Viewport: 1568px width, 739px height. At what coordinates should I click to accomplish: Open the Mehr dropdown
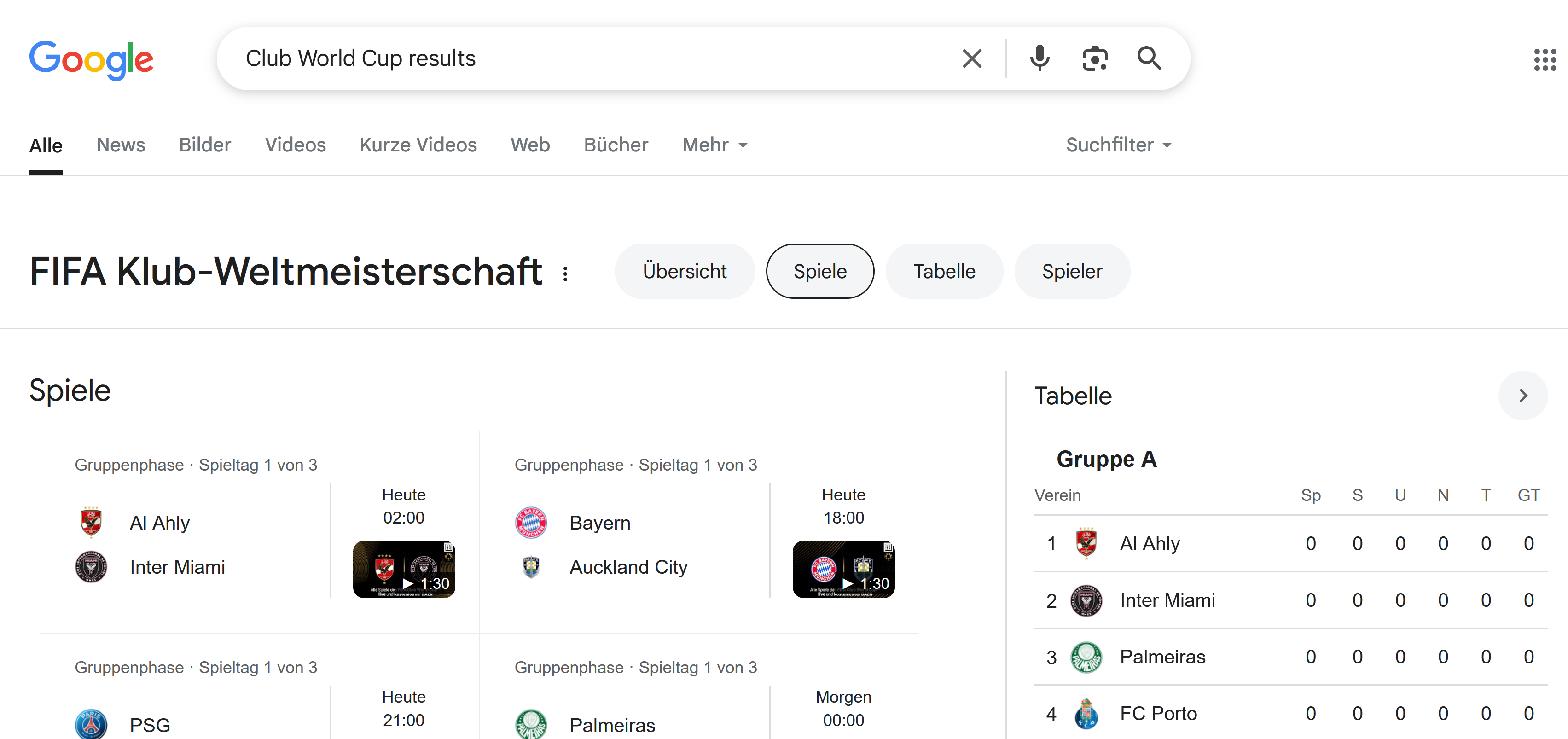pos(714,145)
